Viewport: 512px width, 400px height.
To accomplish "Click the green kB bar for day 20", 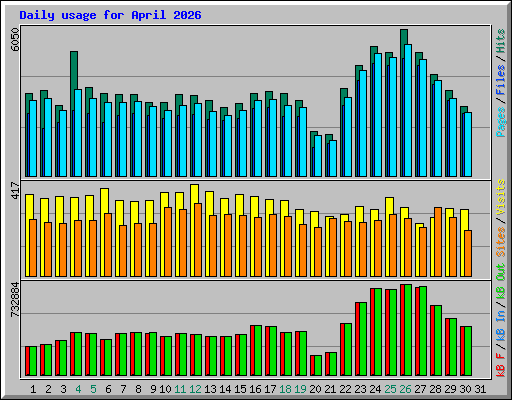I will click(x=318, y=366).
